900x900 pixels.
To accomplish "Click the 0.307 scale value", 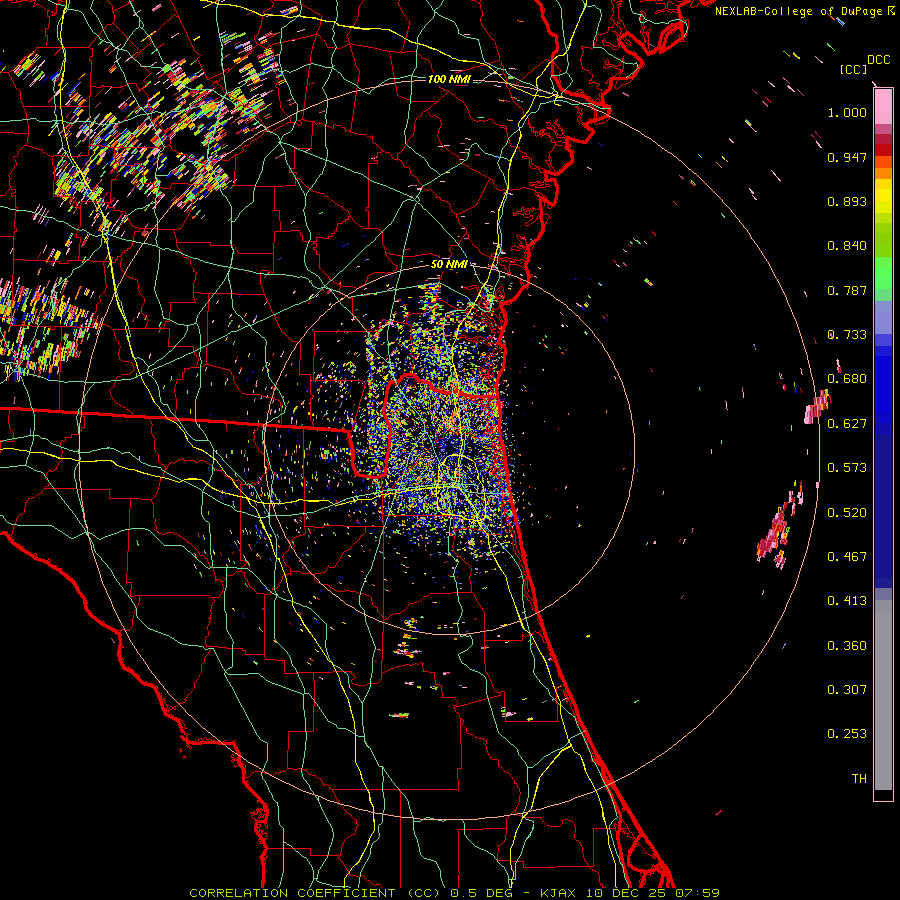I will pos(847,690).
